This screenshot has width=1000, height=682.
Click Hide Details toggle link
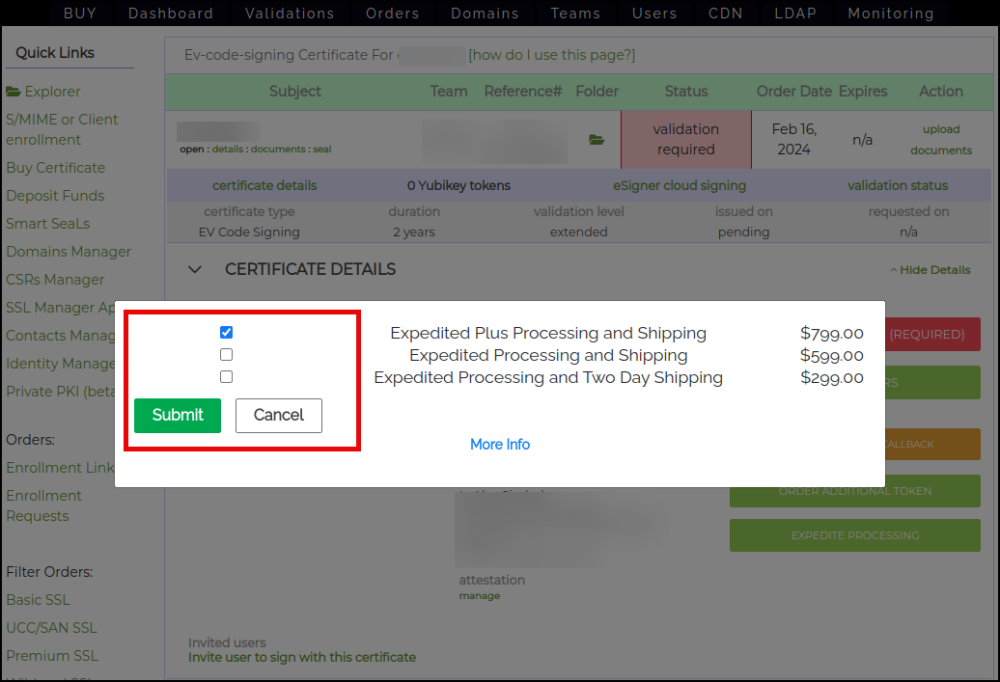coord(930,270)
